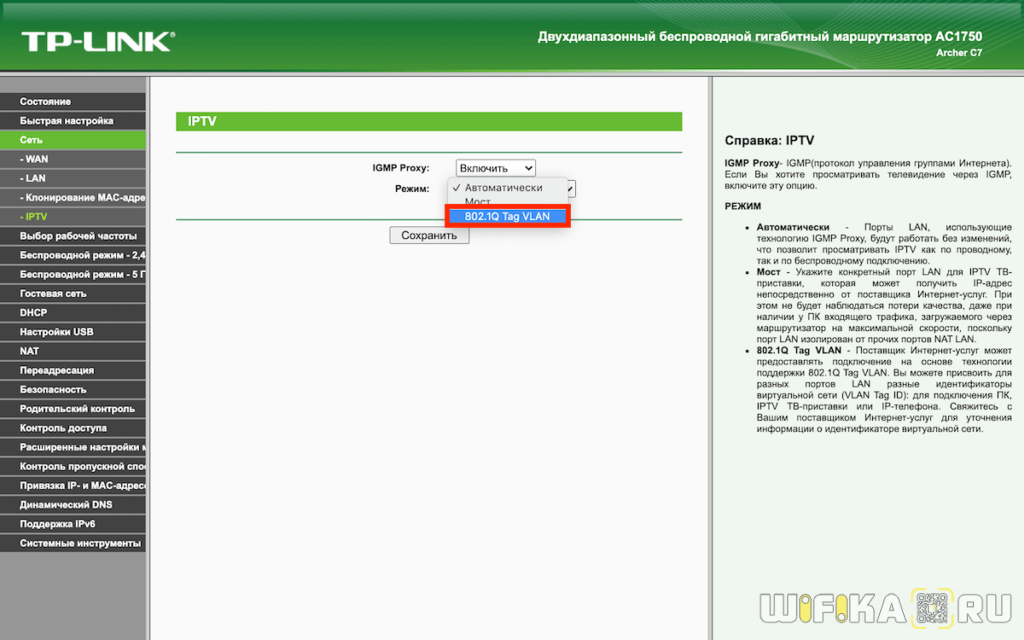Open the NAT section
The height and width of the screenshot is (640, 1024).
72,351
